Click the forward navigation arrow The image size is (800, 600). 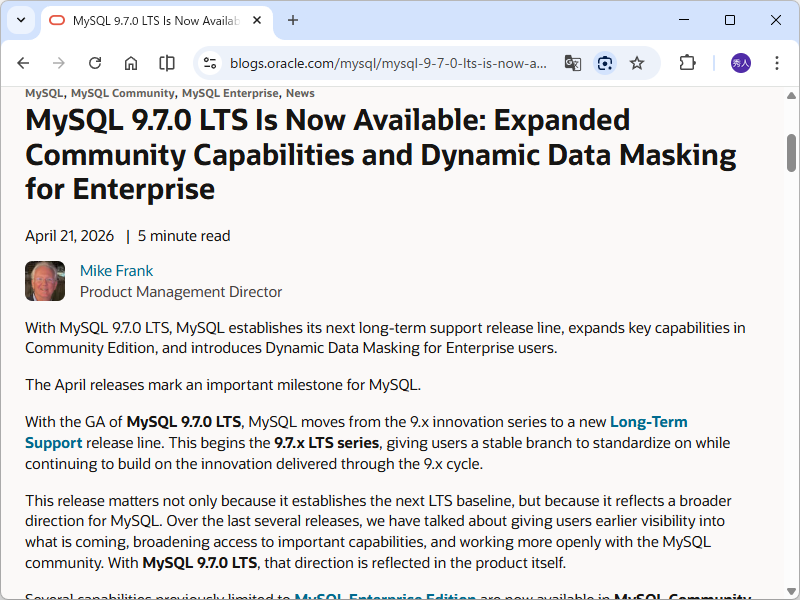[59, 63]
